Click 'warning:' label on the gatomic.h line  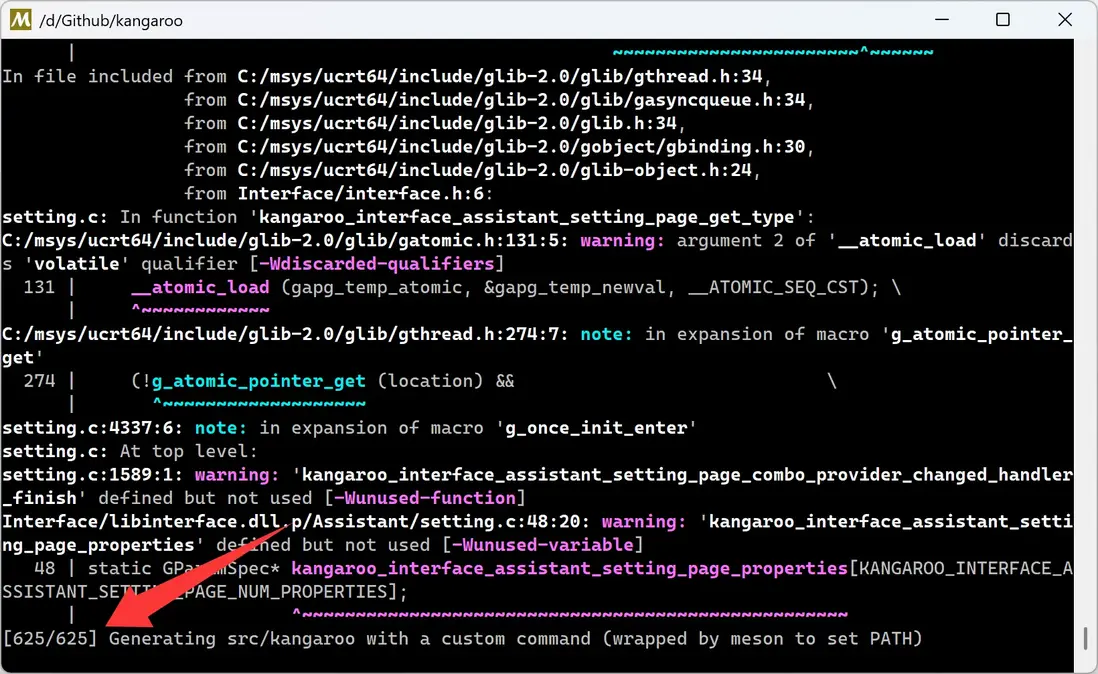pyautogui.click(x=622, y=241)
